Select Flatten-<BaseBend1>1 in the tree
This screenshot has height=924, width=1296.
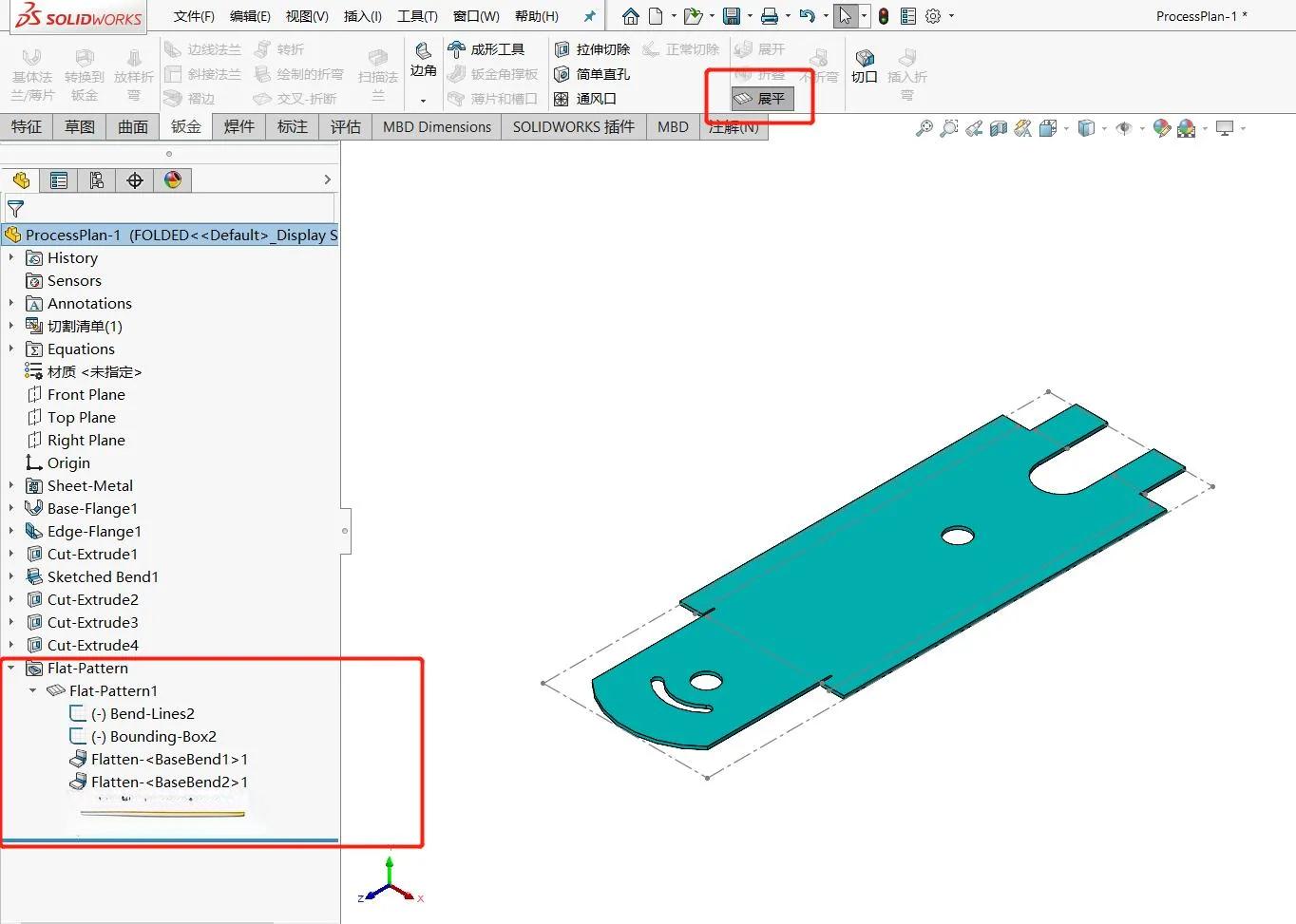[169, 759]
